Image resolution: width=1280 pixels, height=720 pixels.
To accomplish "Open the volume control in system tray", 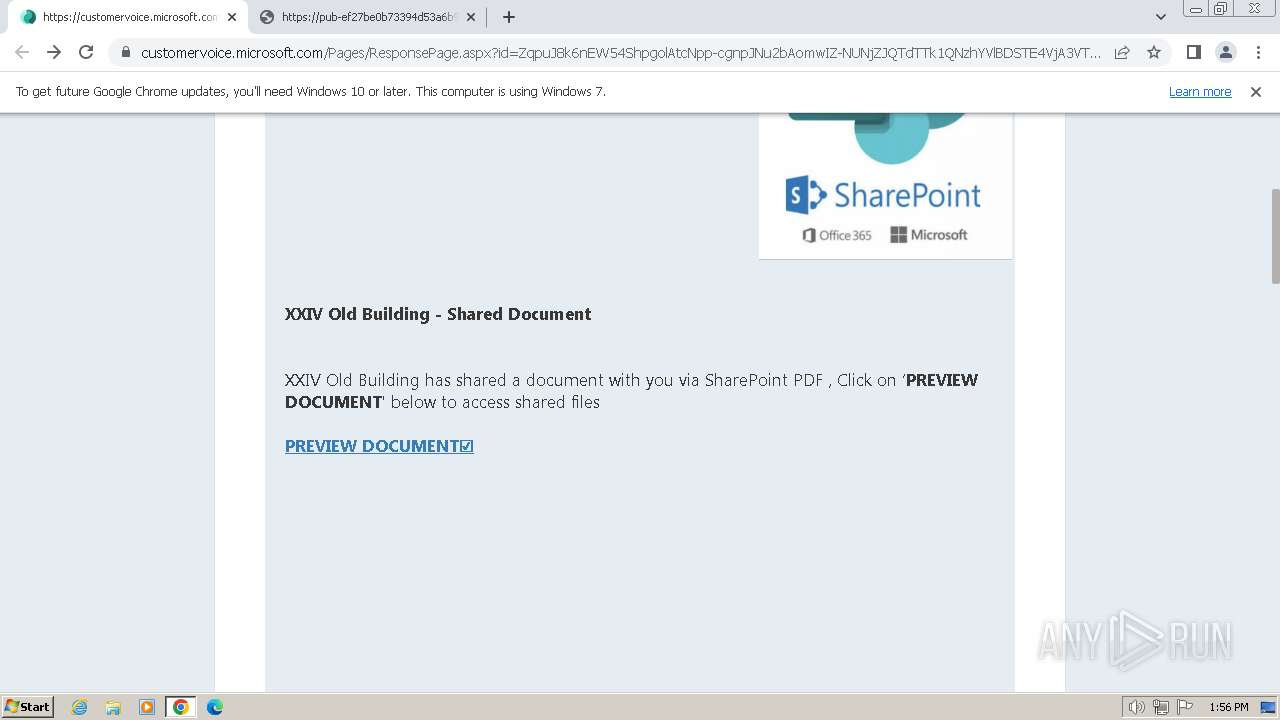I will [1137, 707].
